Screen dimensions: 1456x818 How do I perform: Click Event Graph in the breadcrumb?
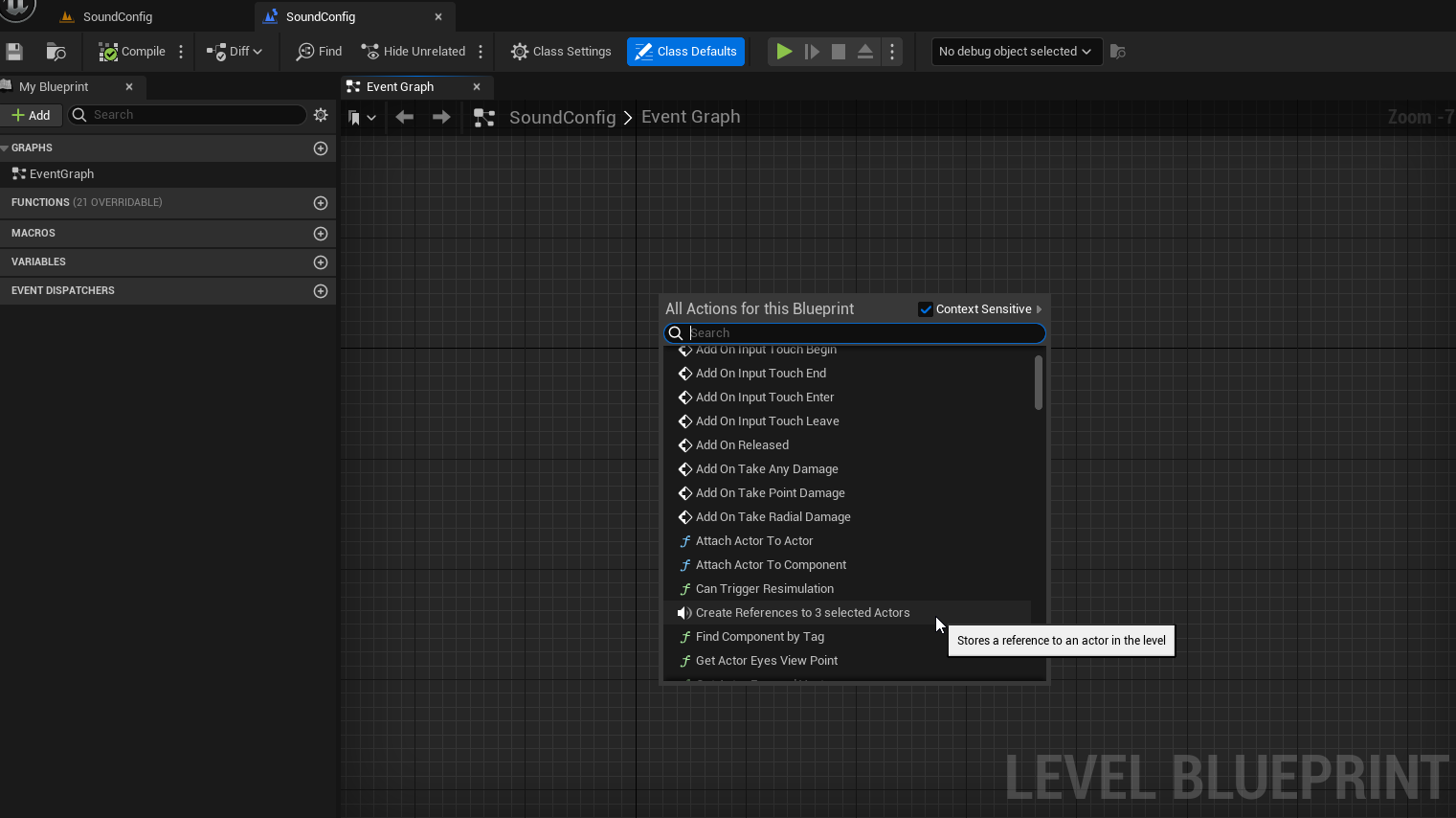pyautogui.click(x=691, y=117)
